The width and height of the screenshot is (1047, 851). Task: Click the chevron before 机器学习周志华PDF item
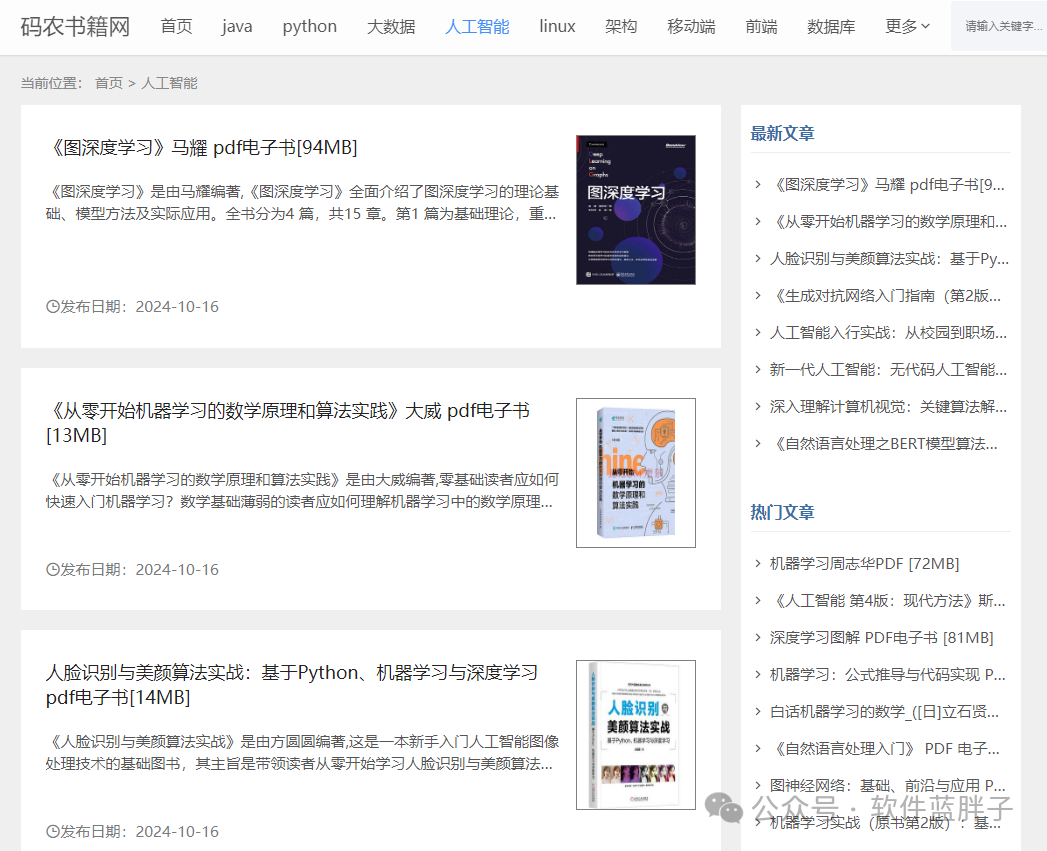(758, 564)
